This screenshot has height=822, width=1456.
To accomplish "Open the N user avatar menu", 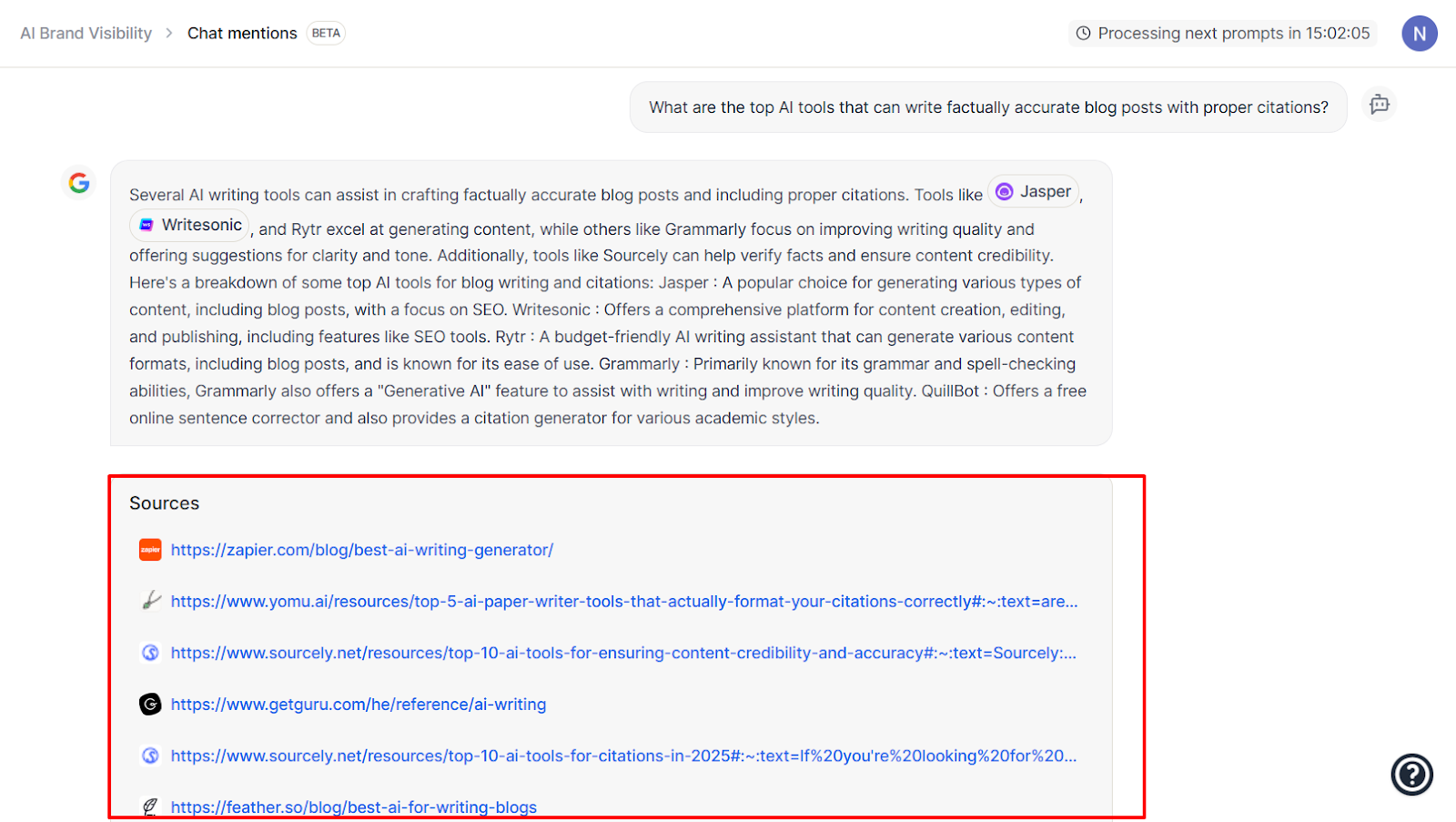I will (x=1420, y=34).
